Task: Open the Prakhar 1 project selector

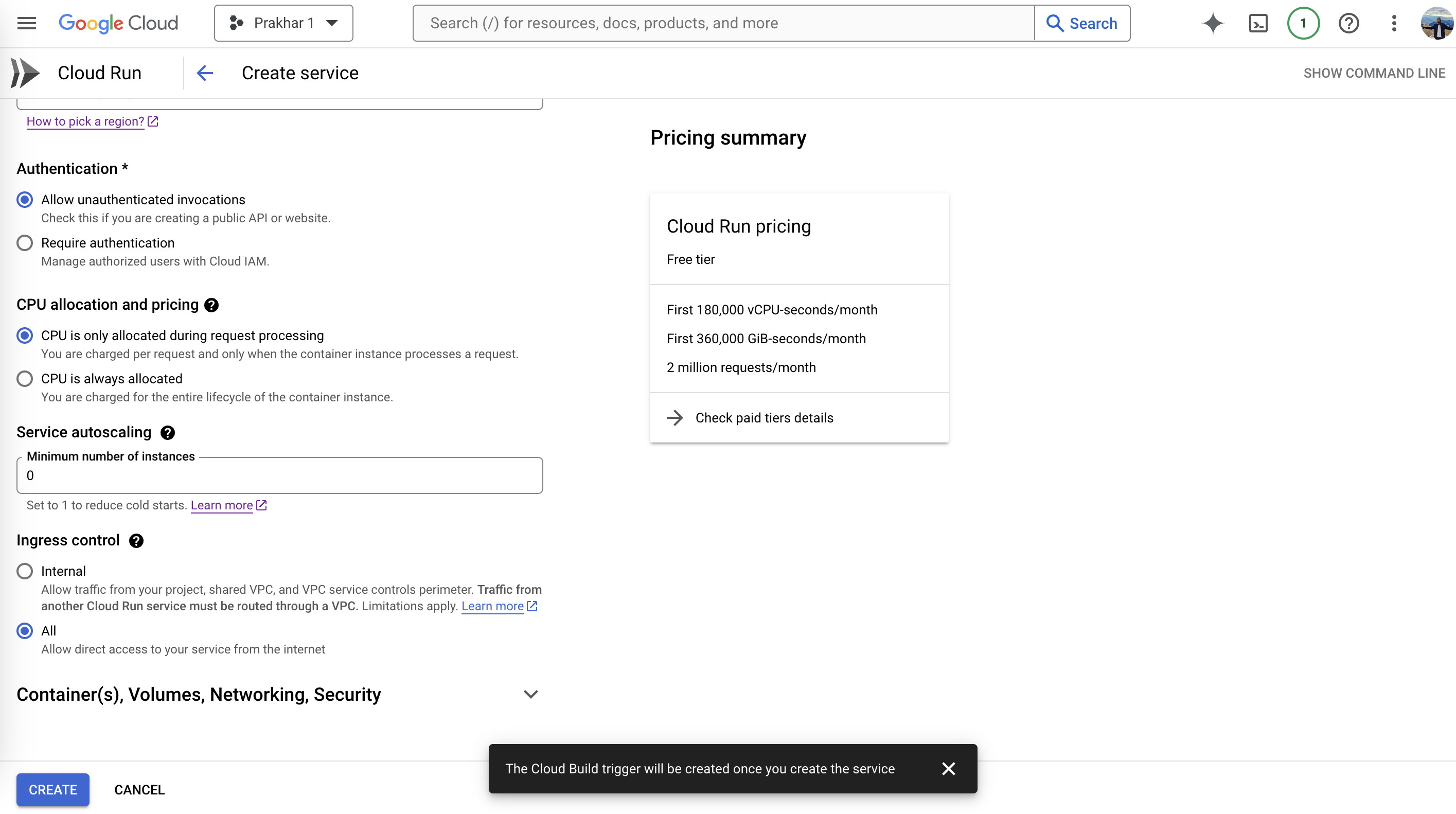Action: 283,23
